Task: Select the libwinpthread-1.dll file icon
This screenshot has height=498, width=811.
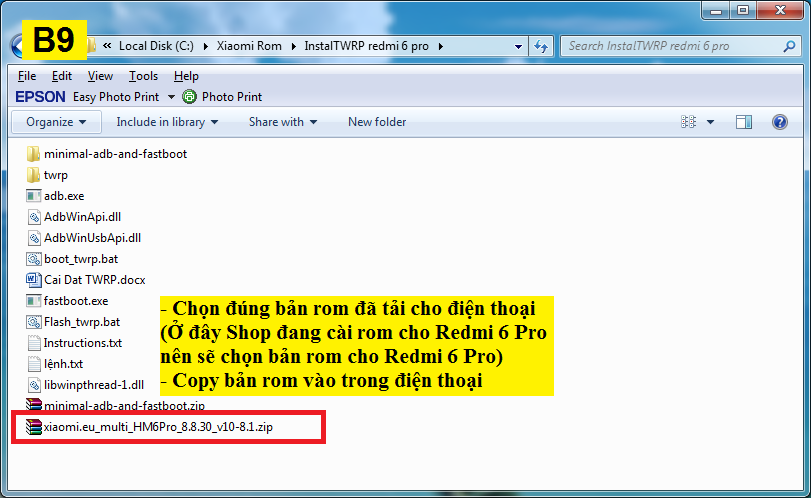Action: 34,385
